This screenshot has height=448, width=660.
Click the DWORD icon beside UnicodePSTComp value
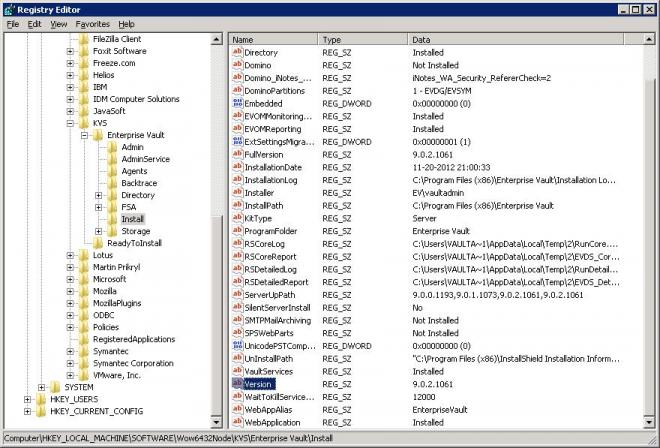coord(237,346)
